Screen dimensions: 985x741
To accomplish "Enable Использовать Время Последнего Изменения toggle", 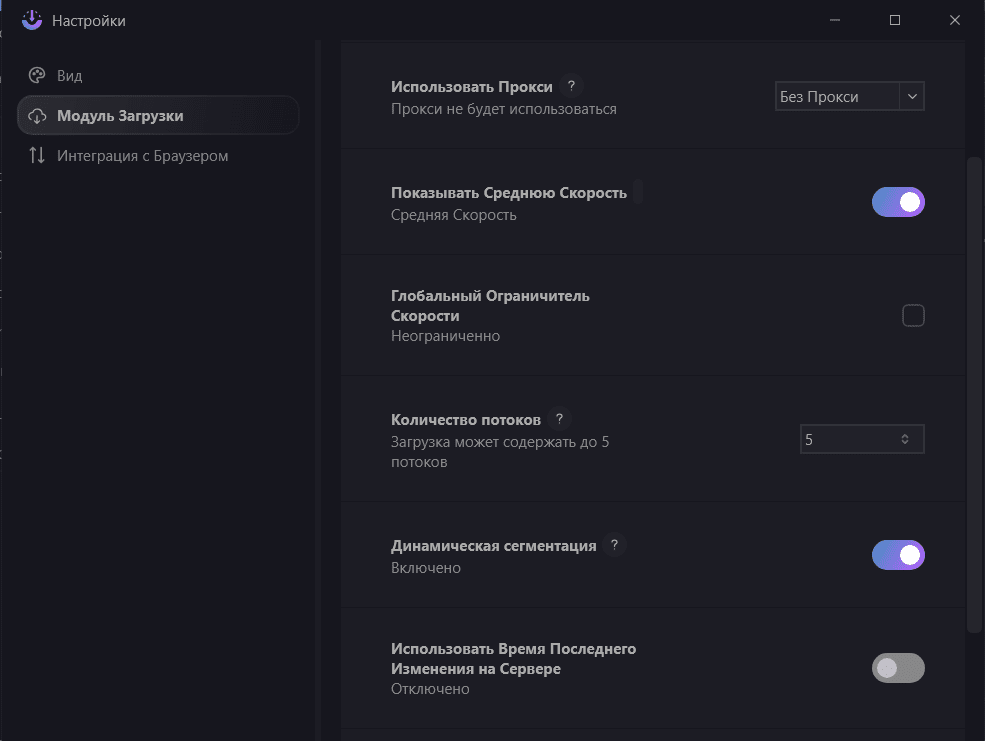I will (x=898, y=668).
